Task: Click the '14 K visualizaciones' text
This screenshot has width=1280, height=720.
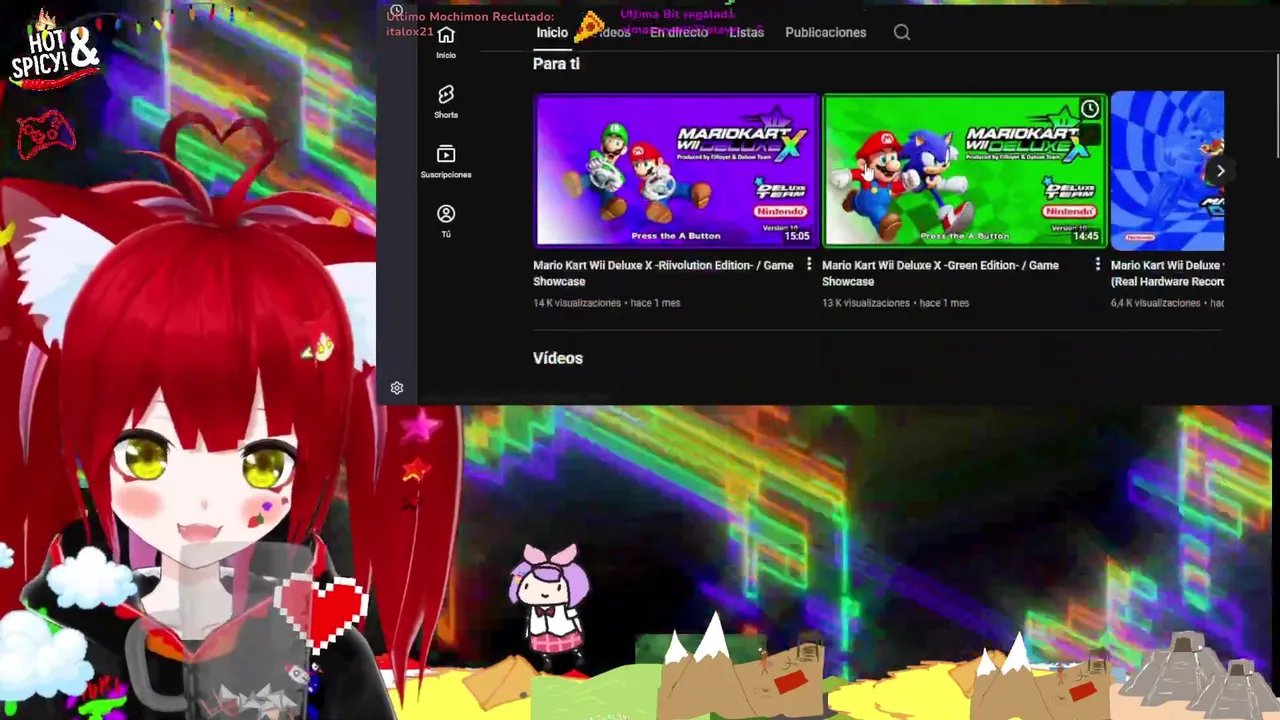Action: (x=577, y=303)
